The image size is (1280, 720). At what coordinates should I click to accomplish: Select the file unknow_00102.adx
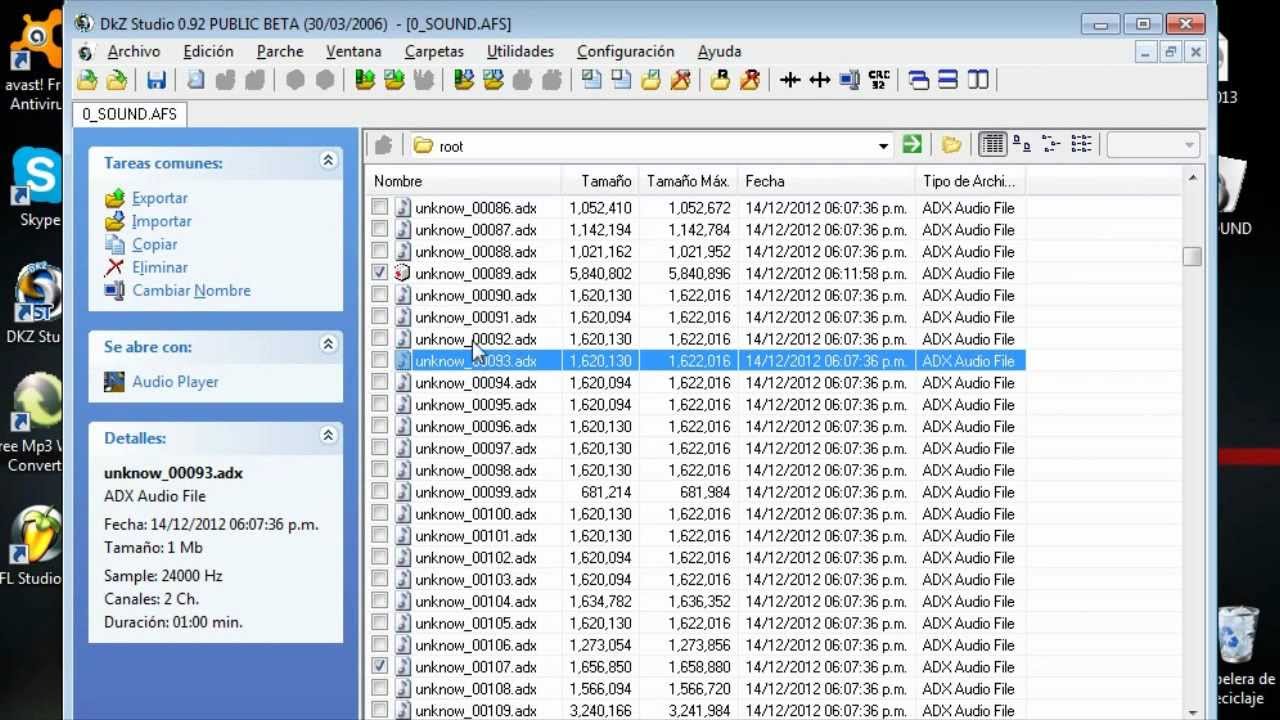476,557
